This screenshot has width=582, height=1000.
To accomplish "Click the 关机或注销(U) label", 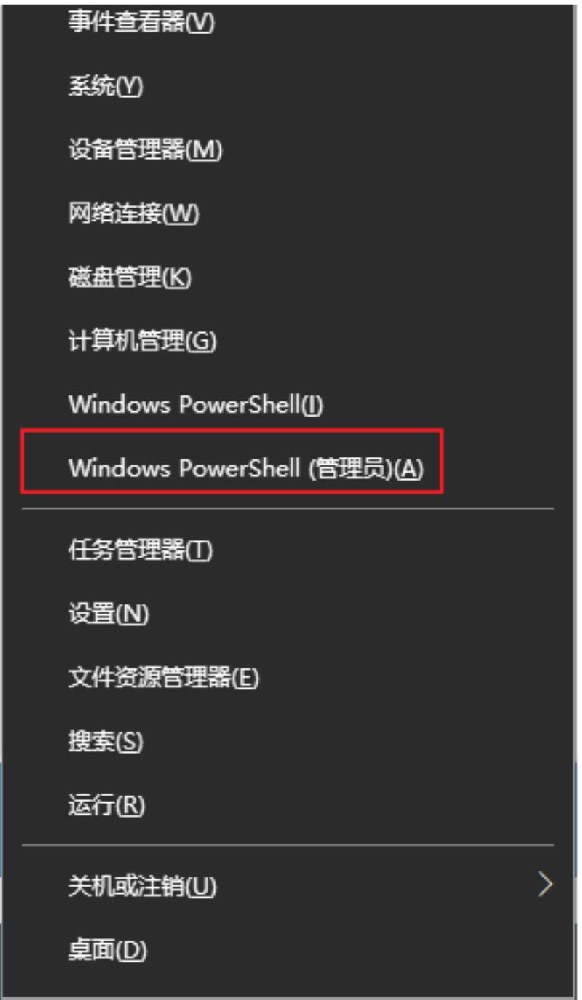I will [142, 886].
